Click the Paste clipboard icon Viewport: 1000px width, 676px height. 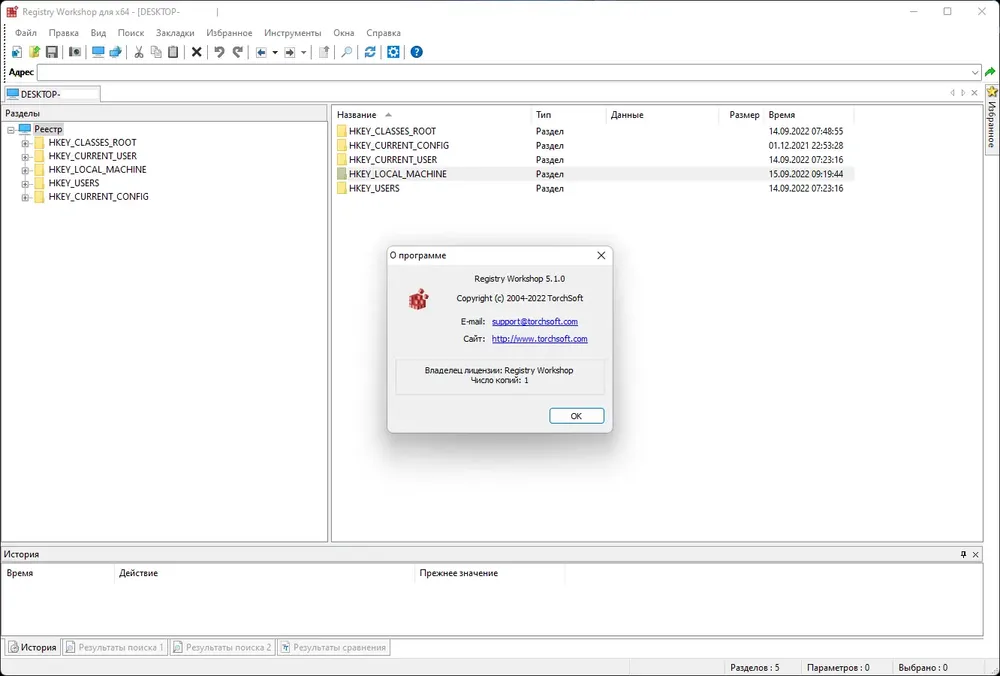tap(173, 52)
